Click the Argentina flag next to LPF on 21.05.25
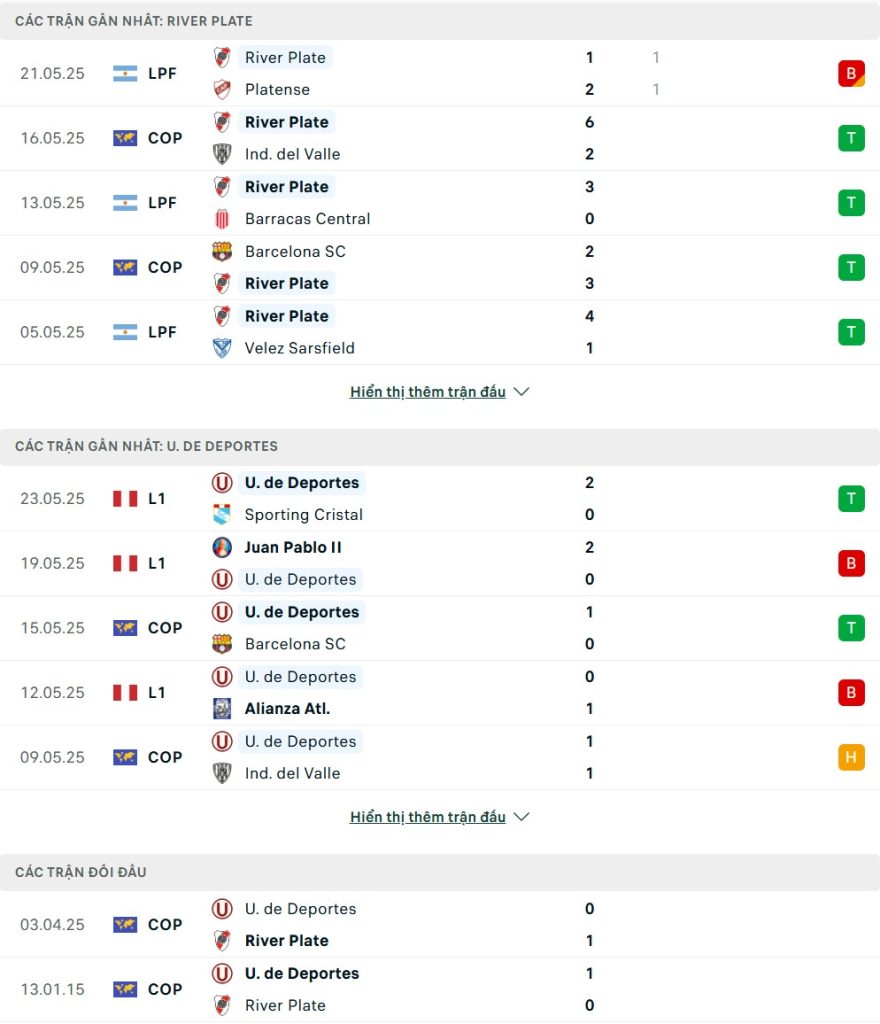880x1024 pixels. point(125,73)
